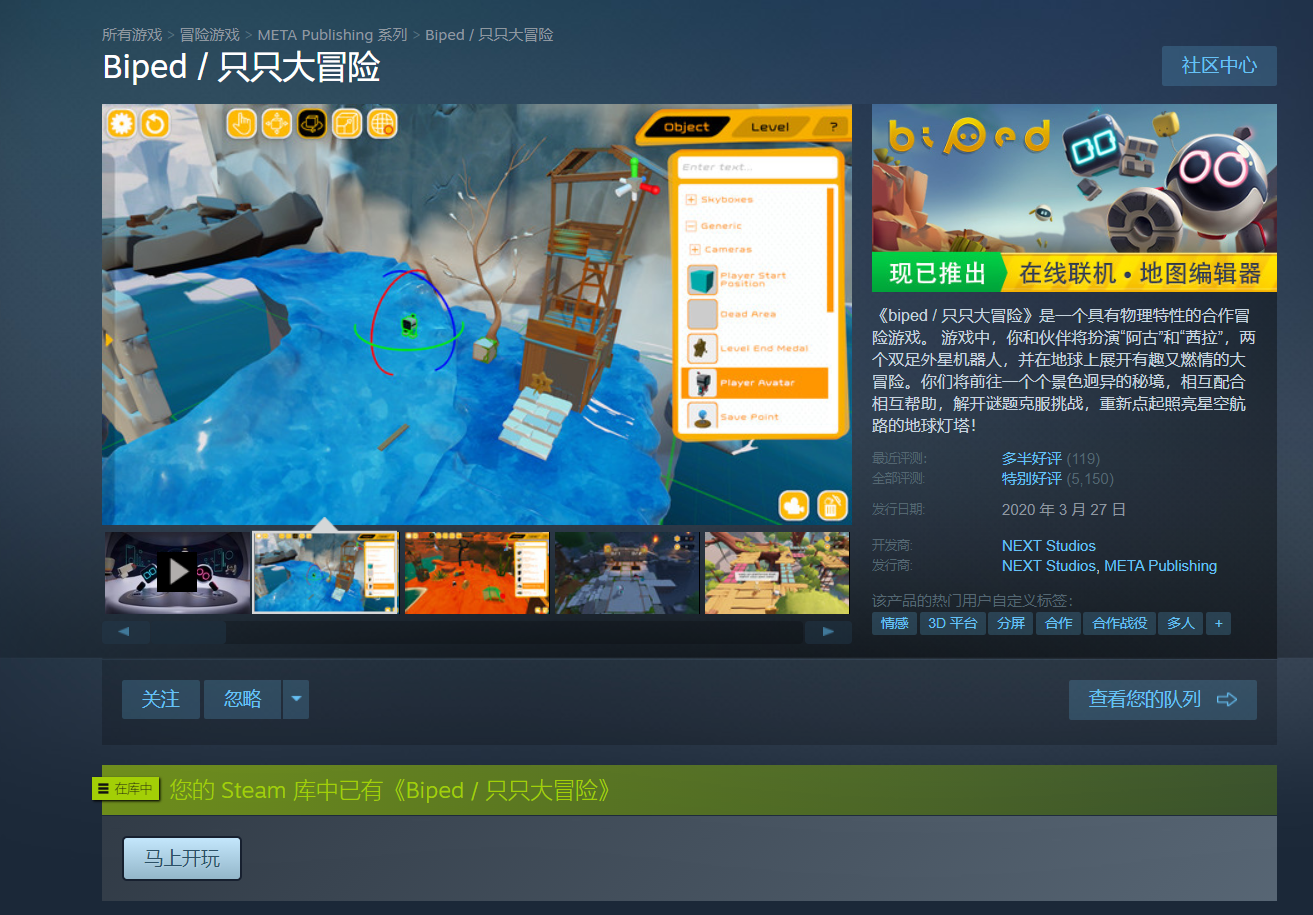Select the 合作战役 tag
The image size is (1313, 915).
click(1120, 623)
